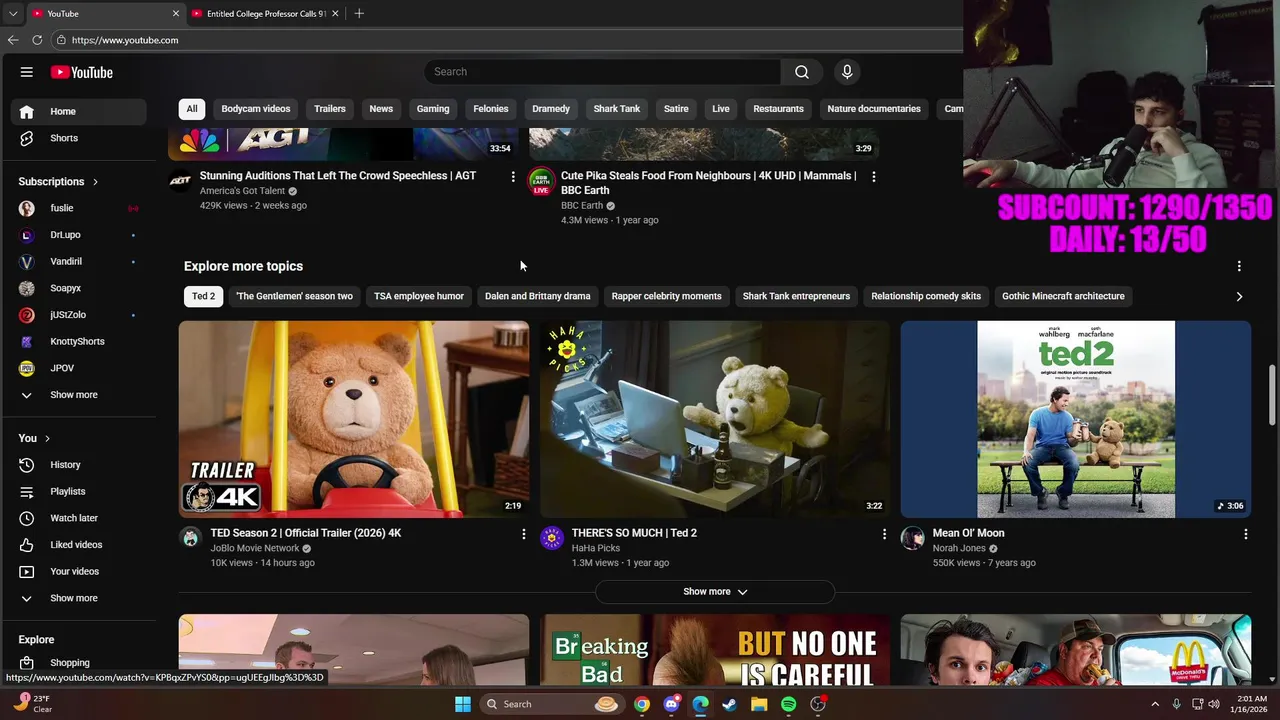The image size is (1280, 720).
Task: Open browser tab search dropdown
Action: [x=13, y=13]
